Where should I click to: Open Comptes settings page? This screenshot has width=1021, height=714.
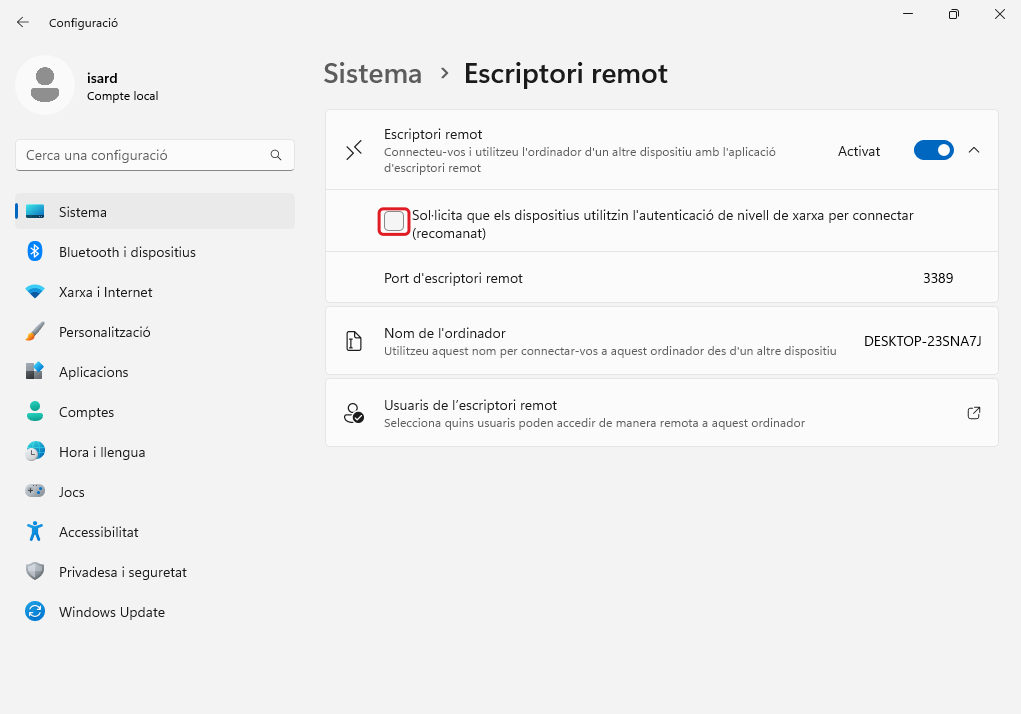click(x=86, y=412)
